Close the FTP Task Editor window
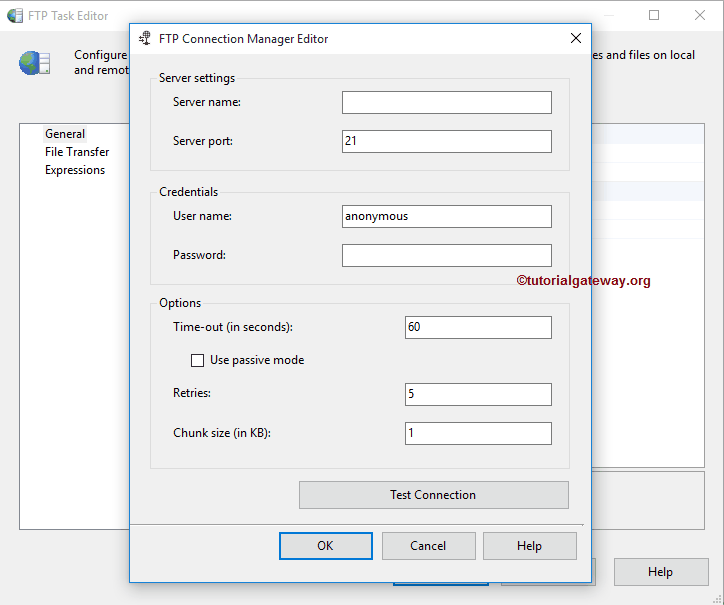The height and width of the screenshot is (605, 724). 700,15
